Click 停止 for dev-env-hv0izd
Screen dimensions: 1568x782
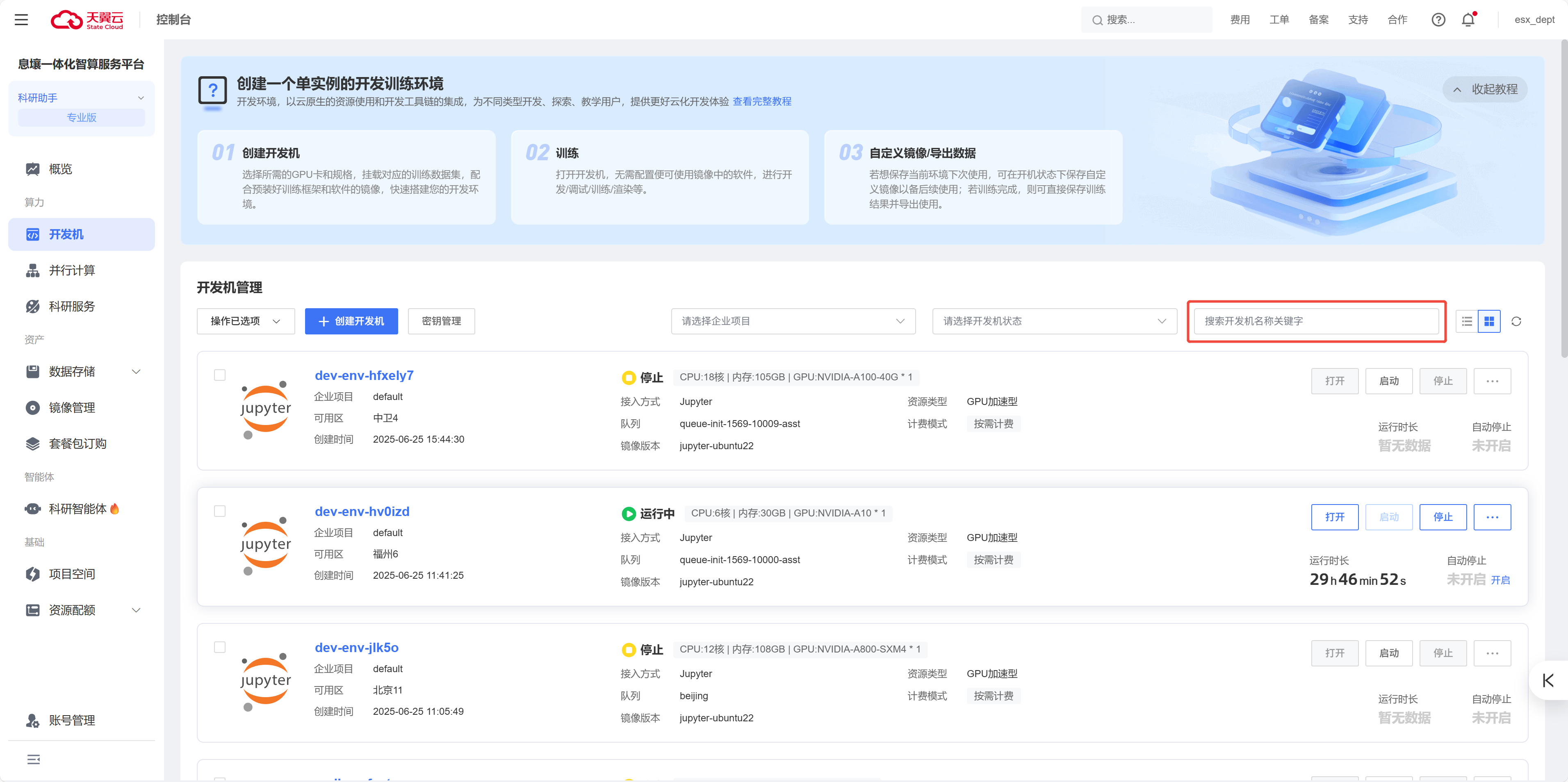1443,517
